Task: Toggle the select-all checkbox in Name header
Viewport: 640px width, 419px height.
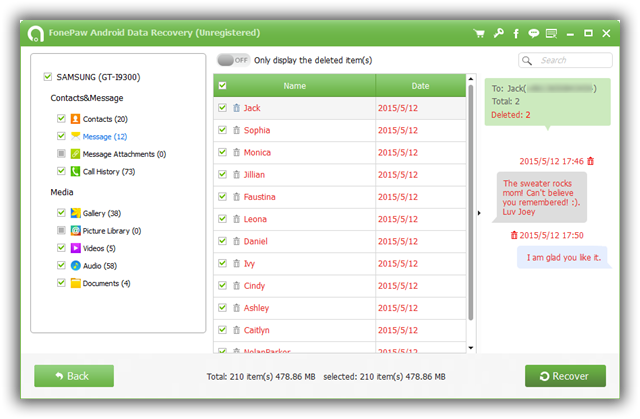Action: point(222,85)
